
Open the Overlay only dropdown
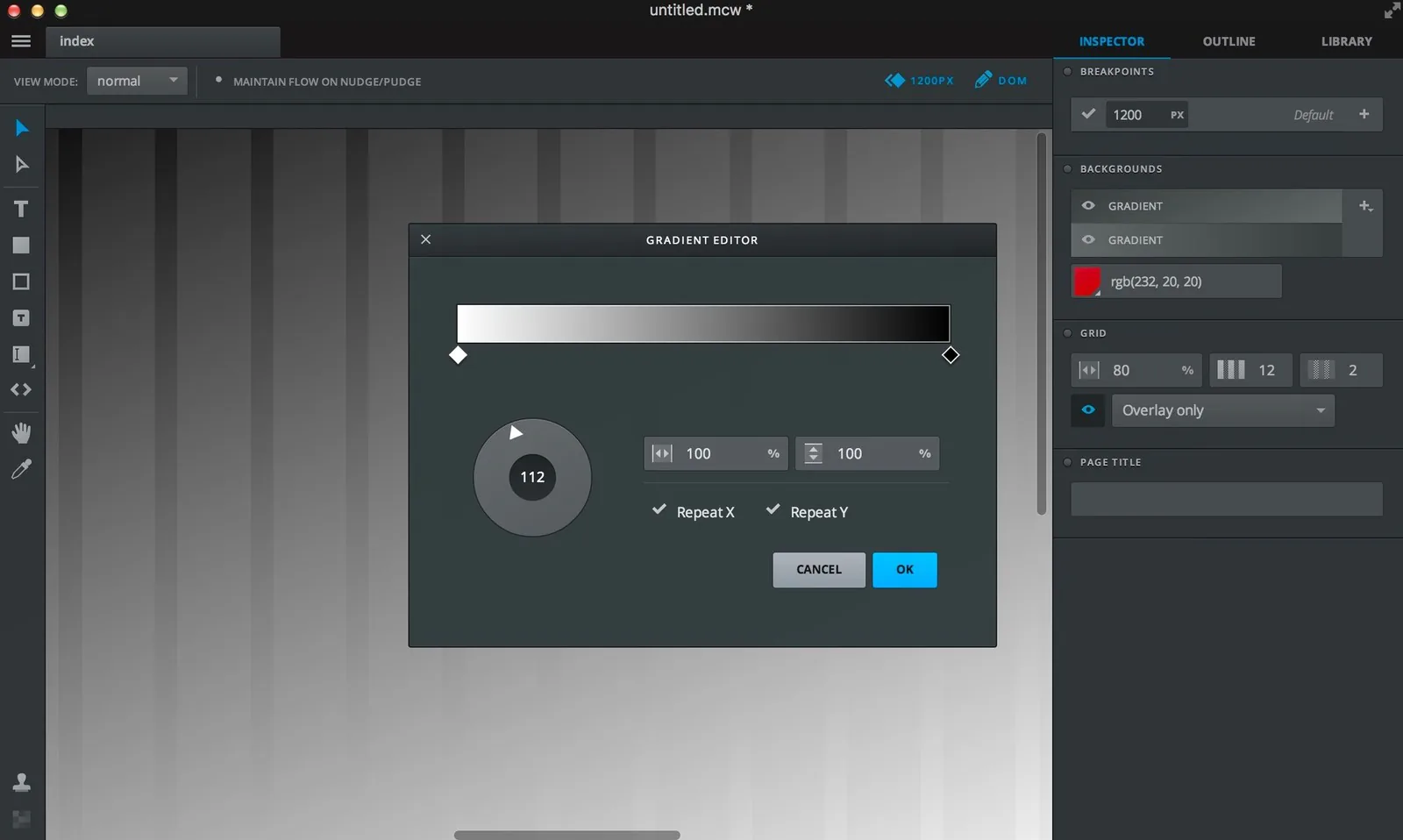click(x=1223, y=410)
